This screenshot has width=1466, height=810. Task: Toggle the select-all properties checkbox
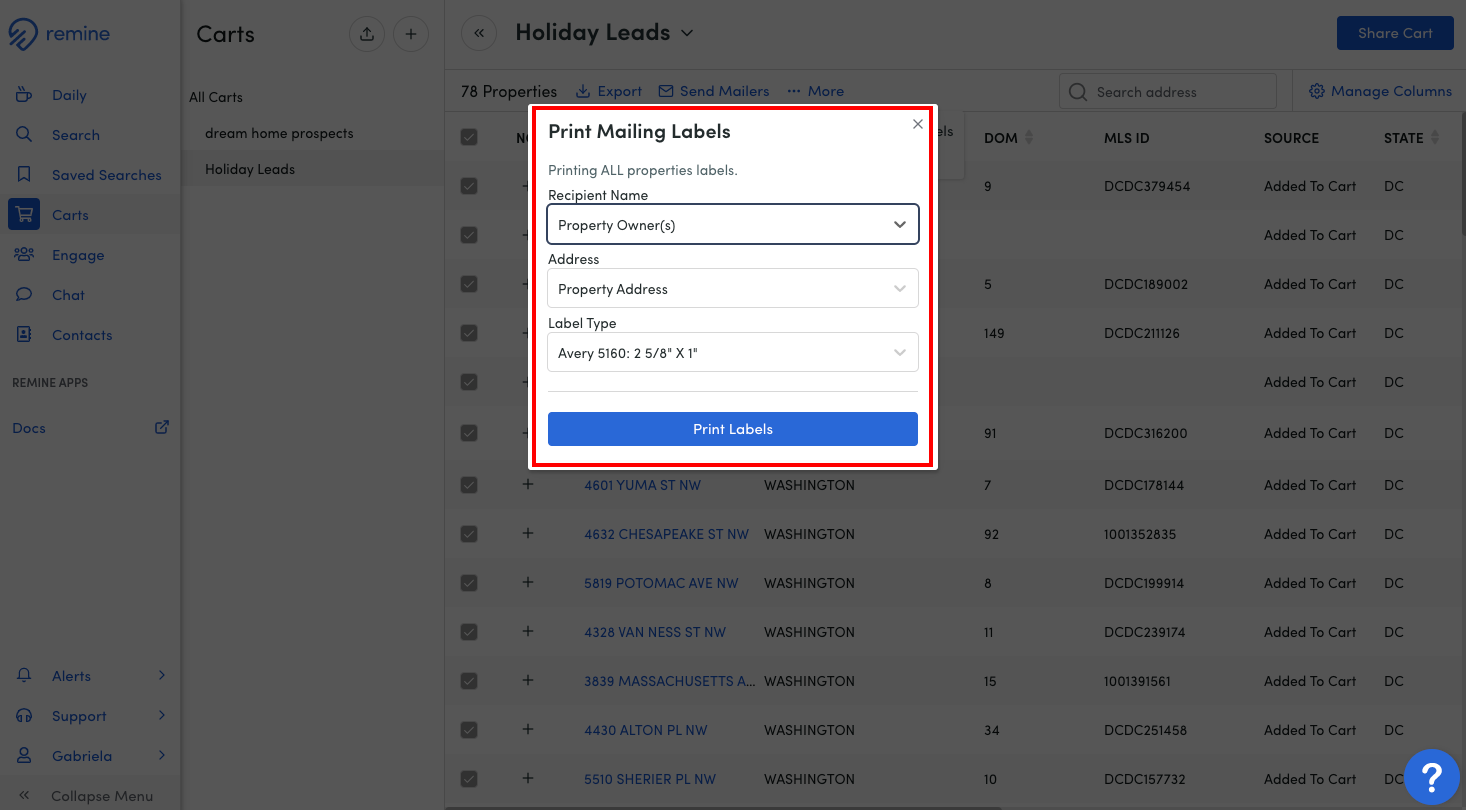[x=469, y=137]
